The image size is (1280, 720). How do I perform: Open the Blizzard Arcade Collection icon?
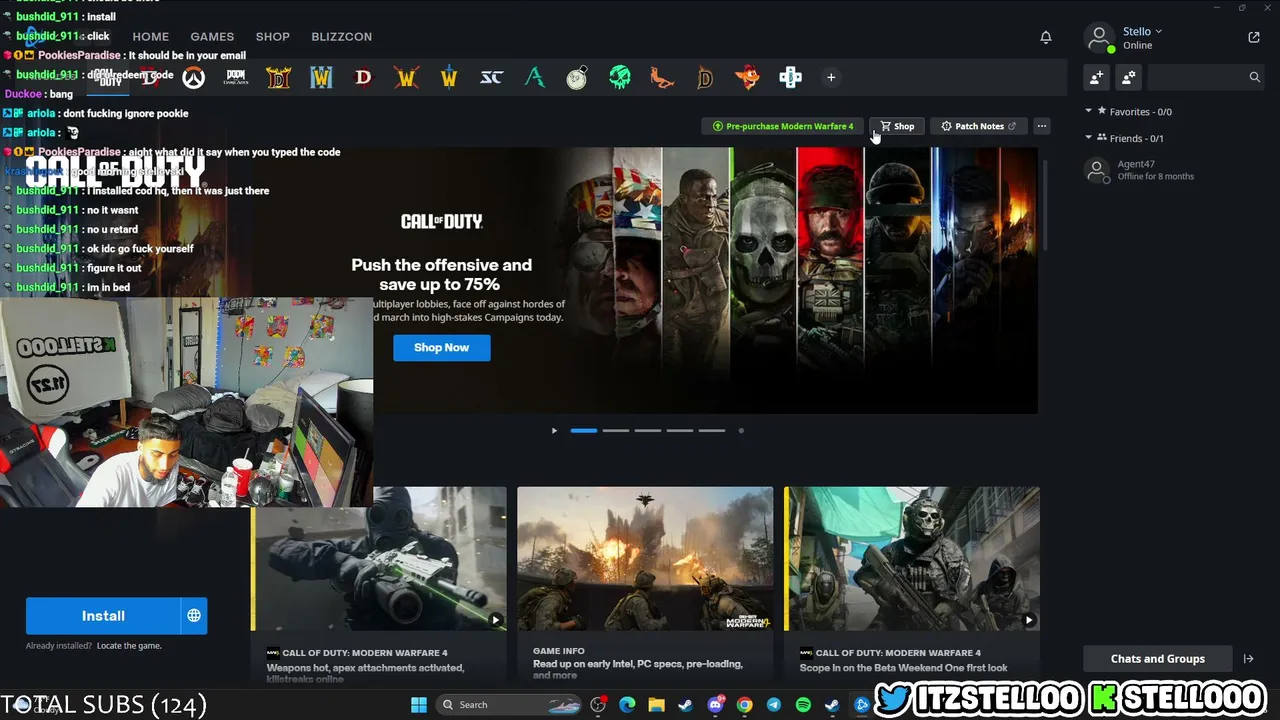pos(790,77)
